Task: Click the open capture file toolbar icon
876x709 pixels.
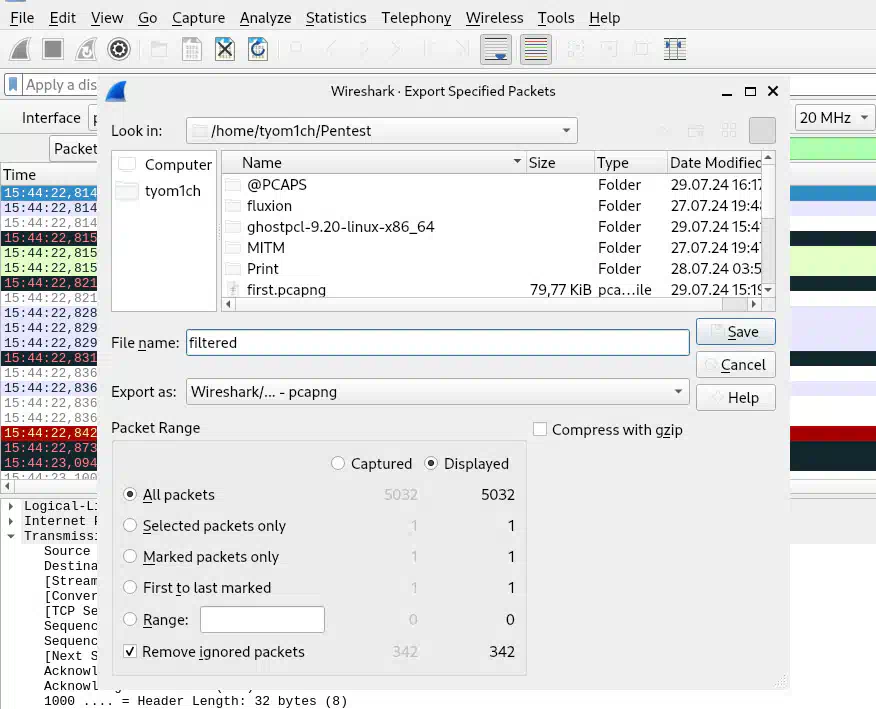Action: click(159, 49)
